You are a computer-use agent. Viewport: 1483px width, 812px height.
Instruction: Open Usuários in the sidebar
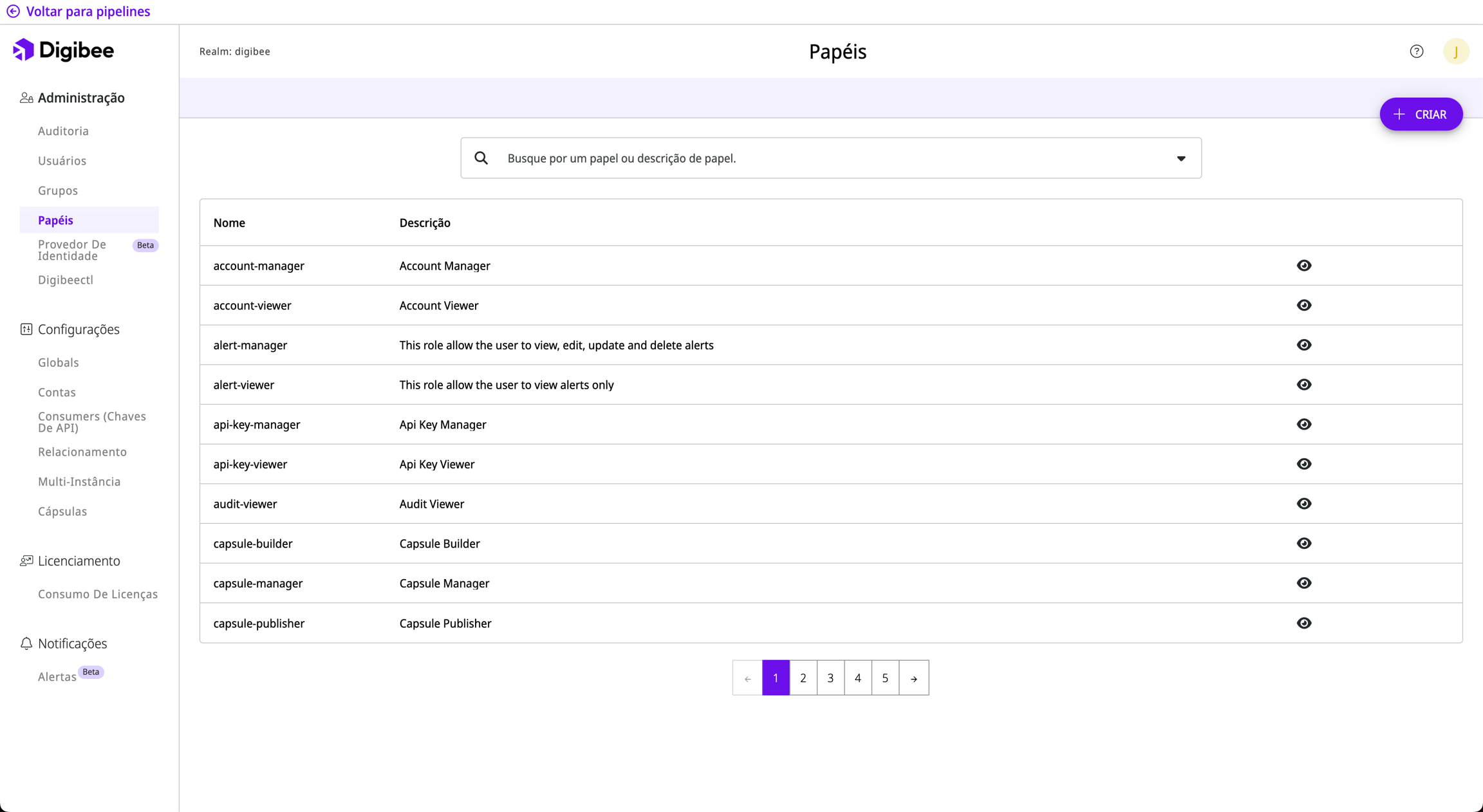coord(62,161)
